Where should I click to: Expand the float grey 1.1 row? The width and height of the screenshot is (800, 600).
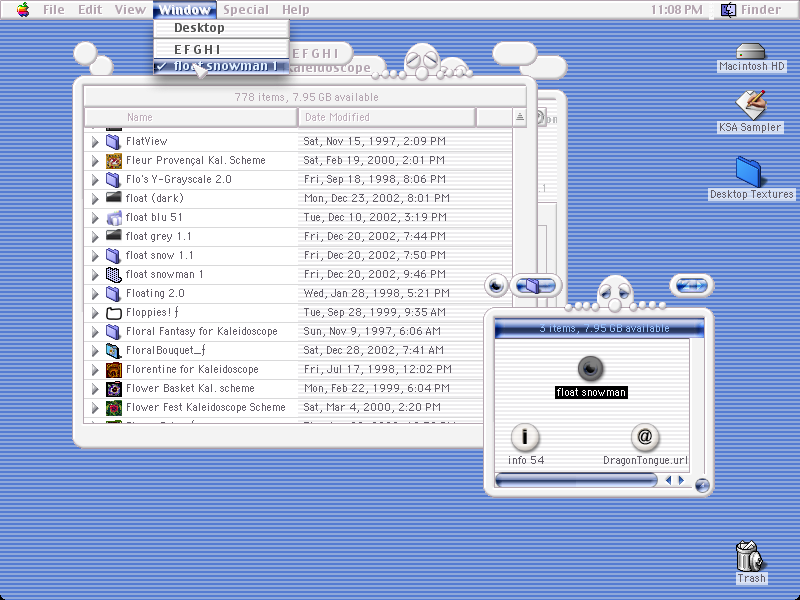coord(95,237)
